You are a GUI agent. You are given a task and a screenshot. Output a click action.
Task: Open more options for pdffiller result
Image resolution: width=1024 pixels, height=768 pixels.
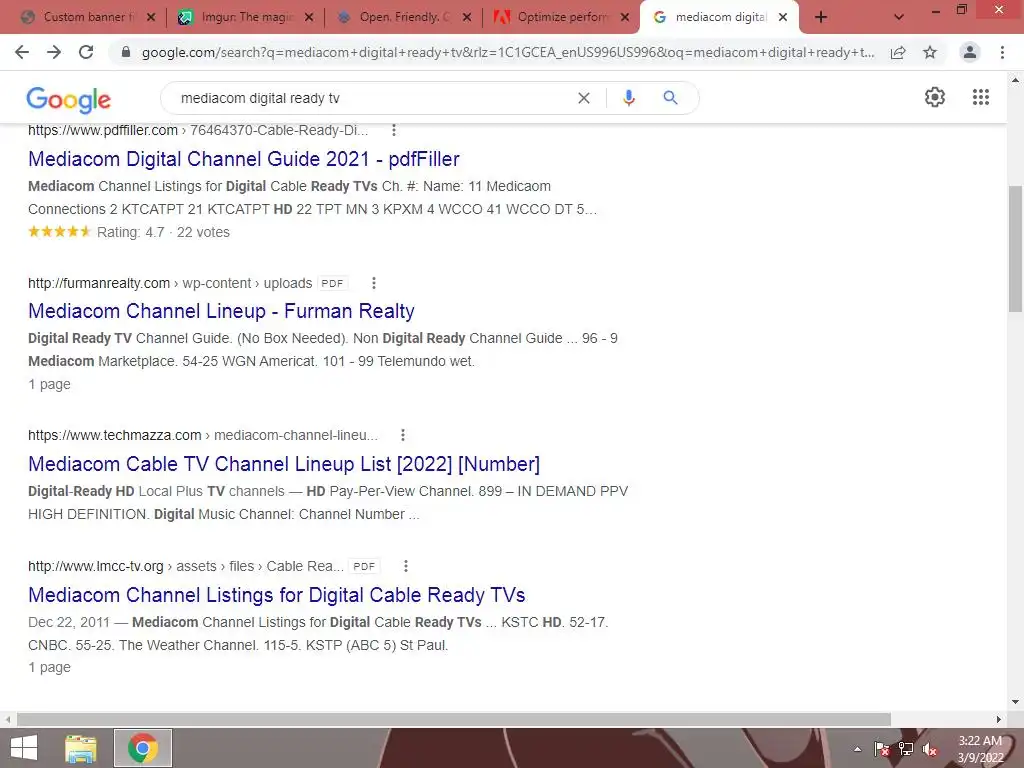394,130
